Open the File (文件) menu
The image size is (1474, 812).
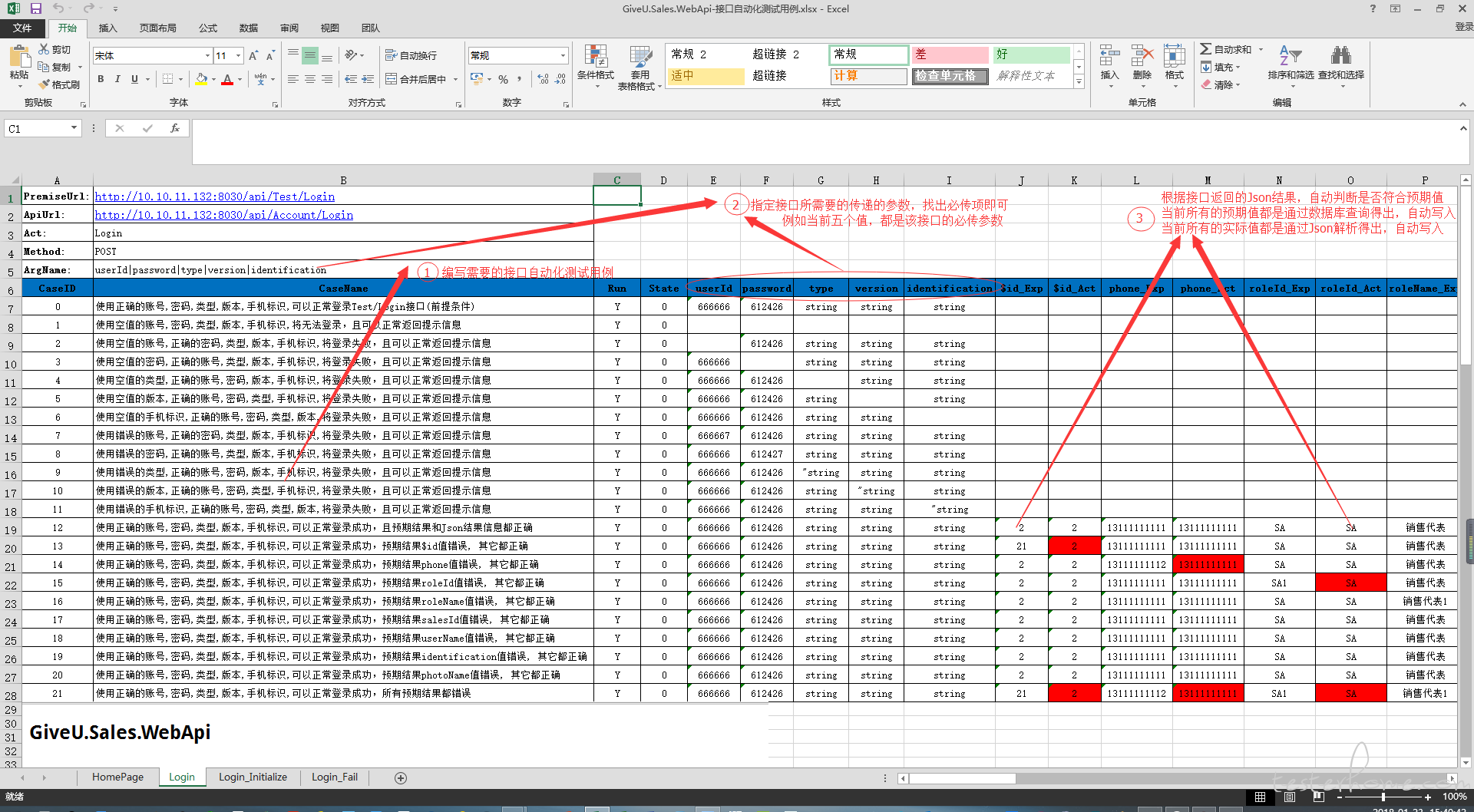click(22, 28)
